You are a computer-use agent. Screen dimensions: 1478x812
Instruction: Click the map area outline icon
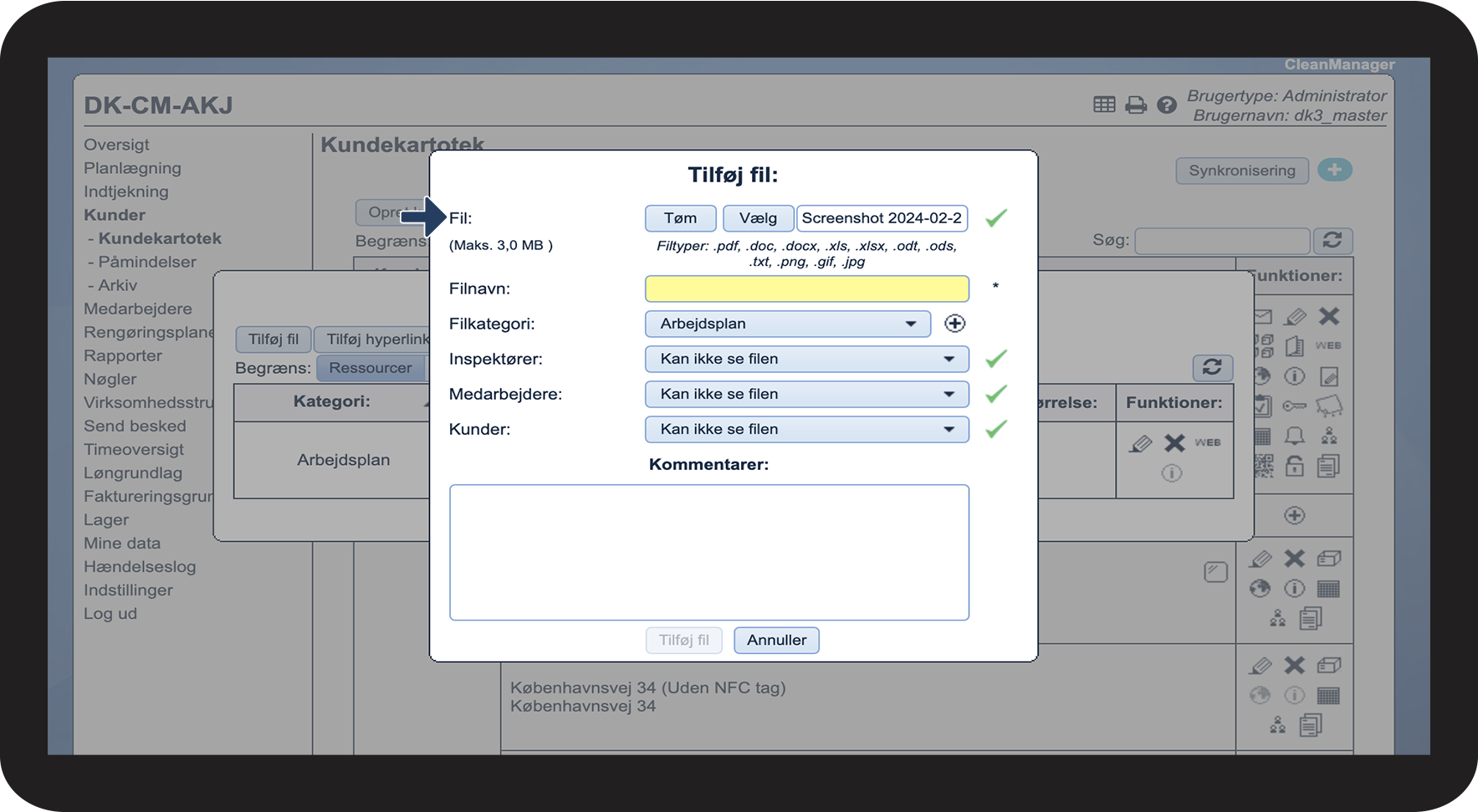coord(1329,406)
